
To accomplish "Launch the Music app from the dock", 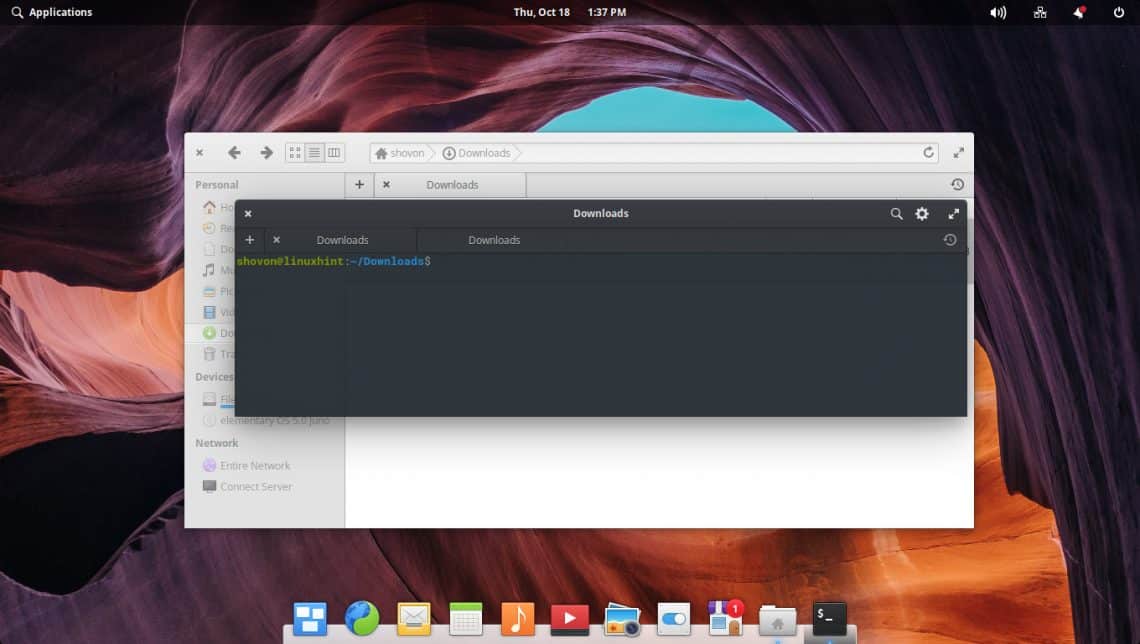I will click(x=517, y=619).
